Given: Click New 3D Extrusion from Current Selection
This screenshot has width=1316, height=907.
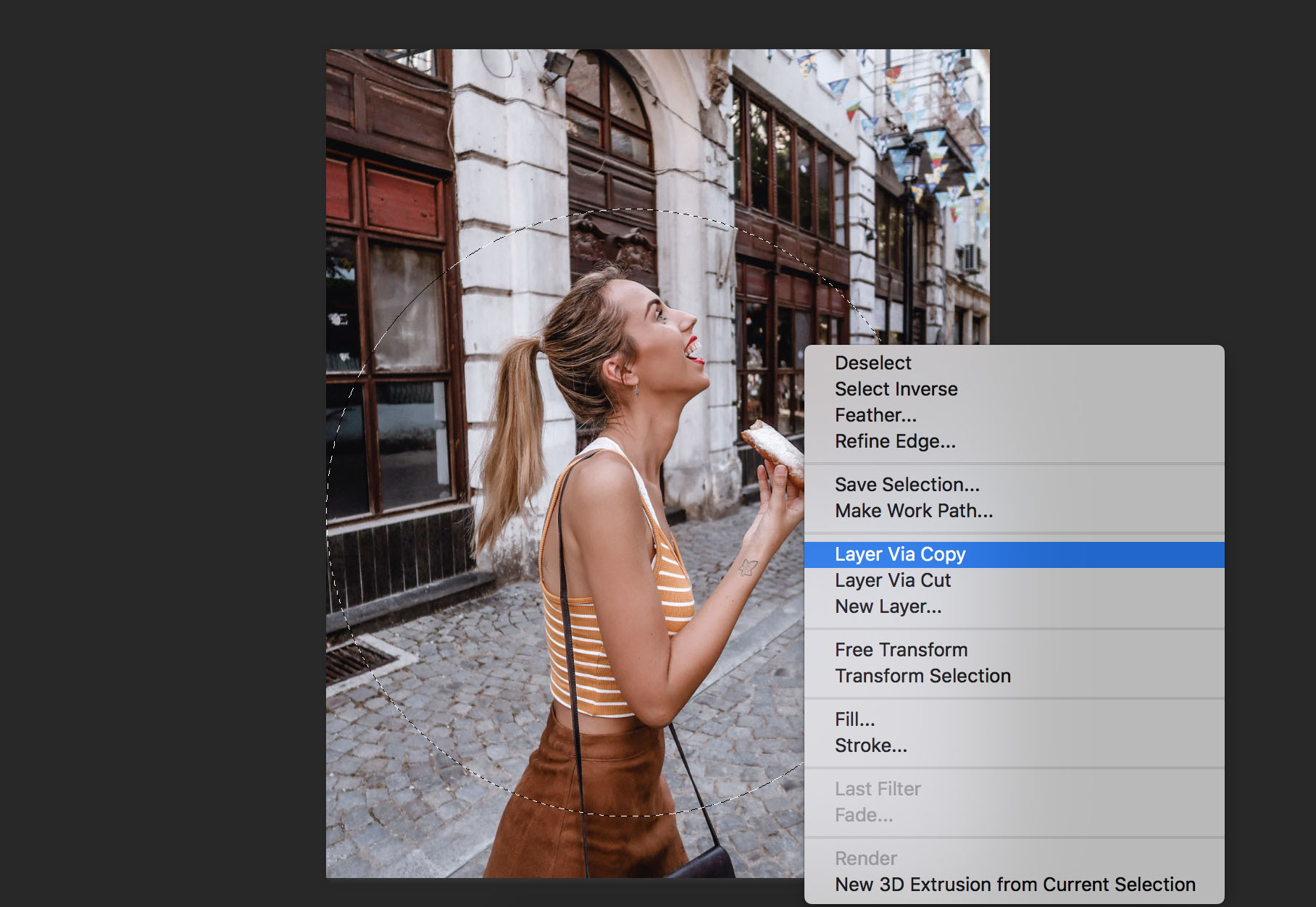Looking at the screenshot, I should click(1014, 885).
